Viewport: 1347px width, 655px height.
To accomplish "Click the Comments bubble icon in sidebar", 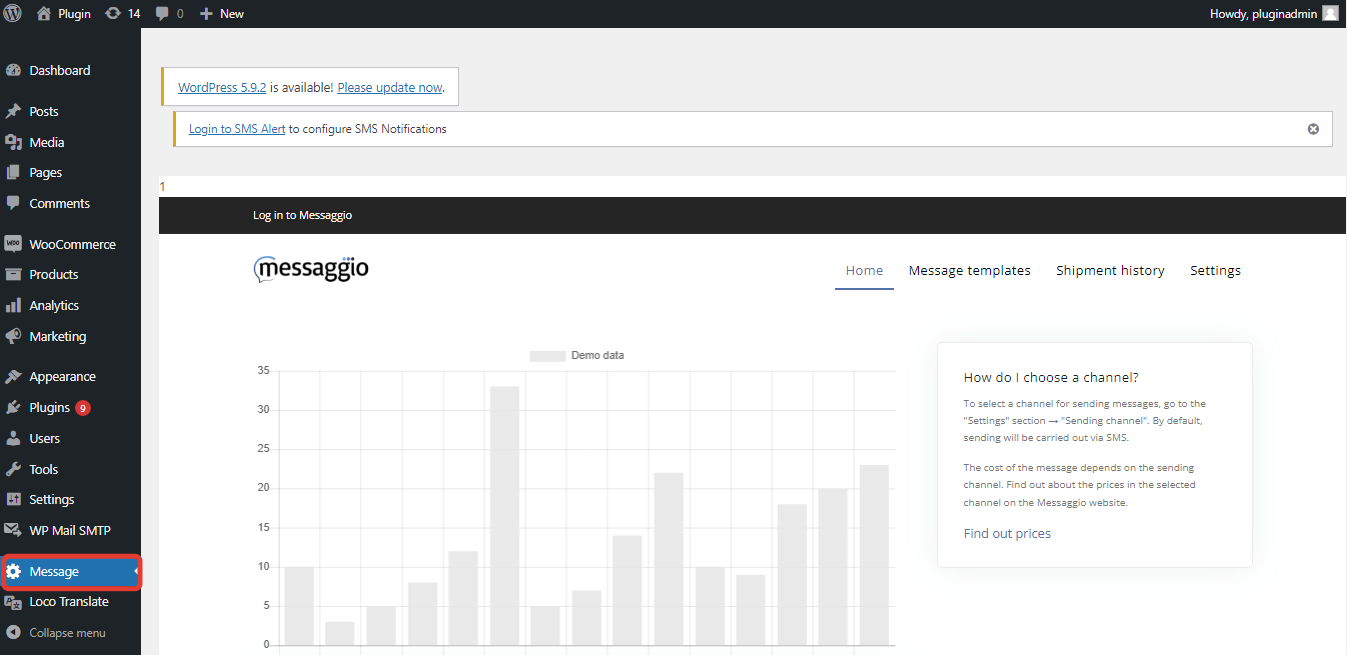I will tap(13, 203).
